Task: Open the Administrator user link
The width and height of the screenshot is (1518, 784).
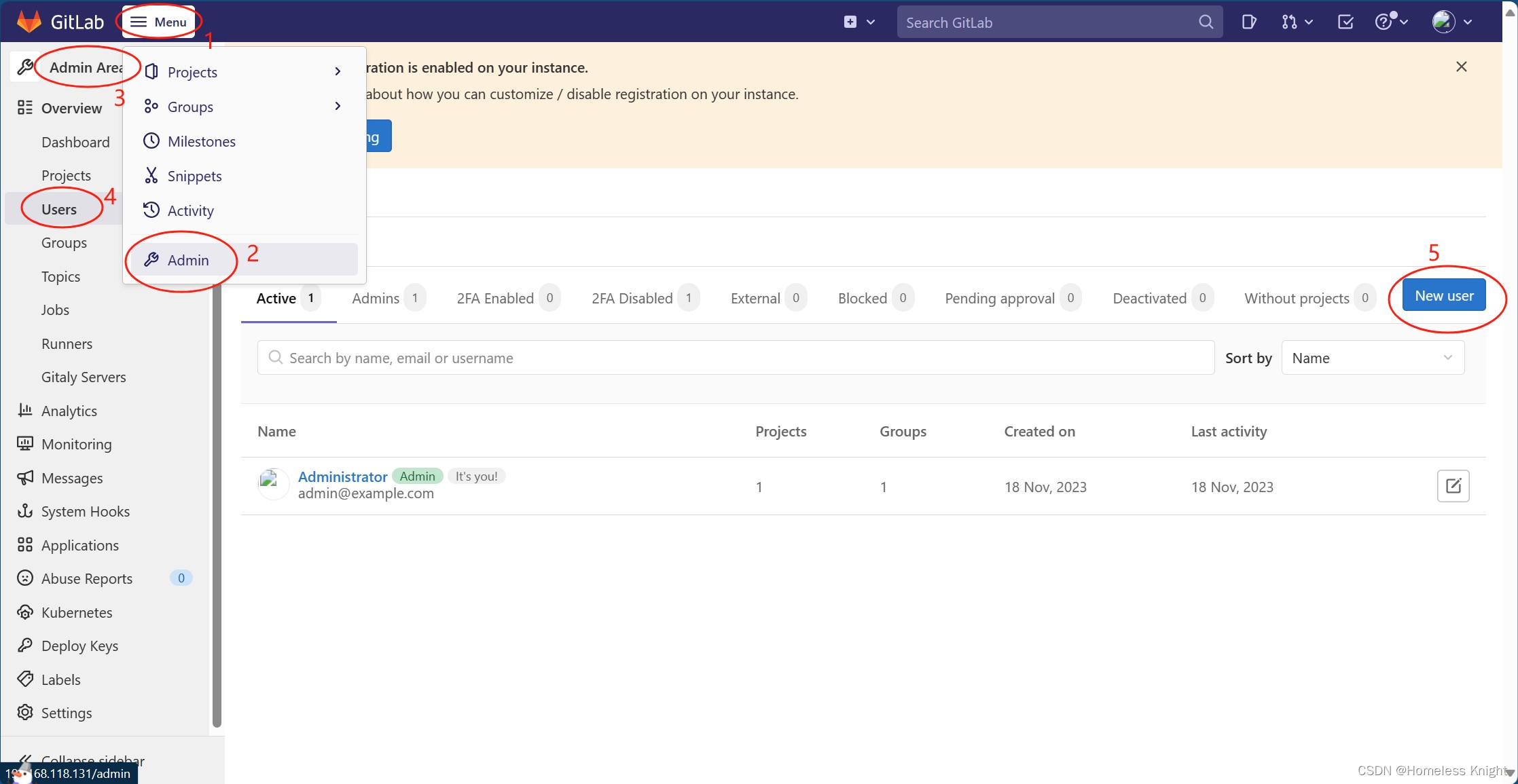Action: point(342,477)
